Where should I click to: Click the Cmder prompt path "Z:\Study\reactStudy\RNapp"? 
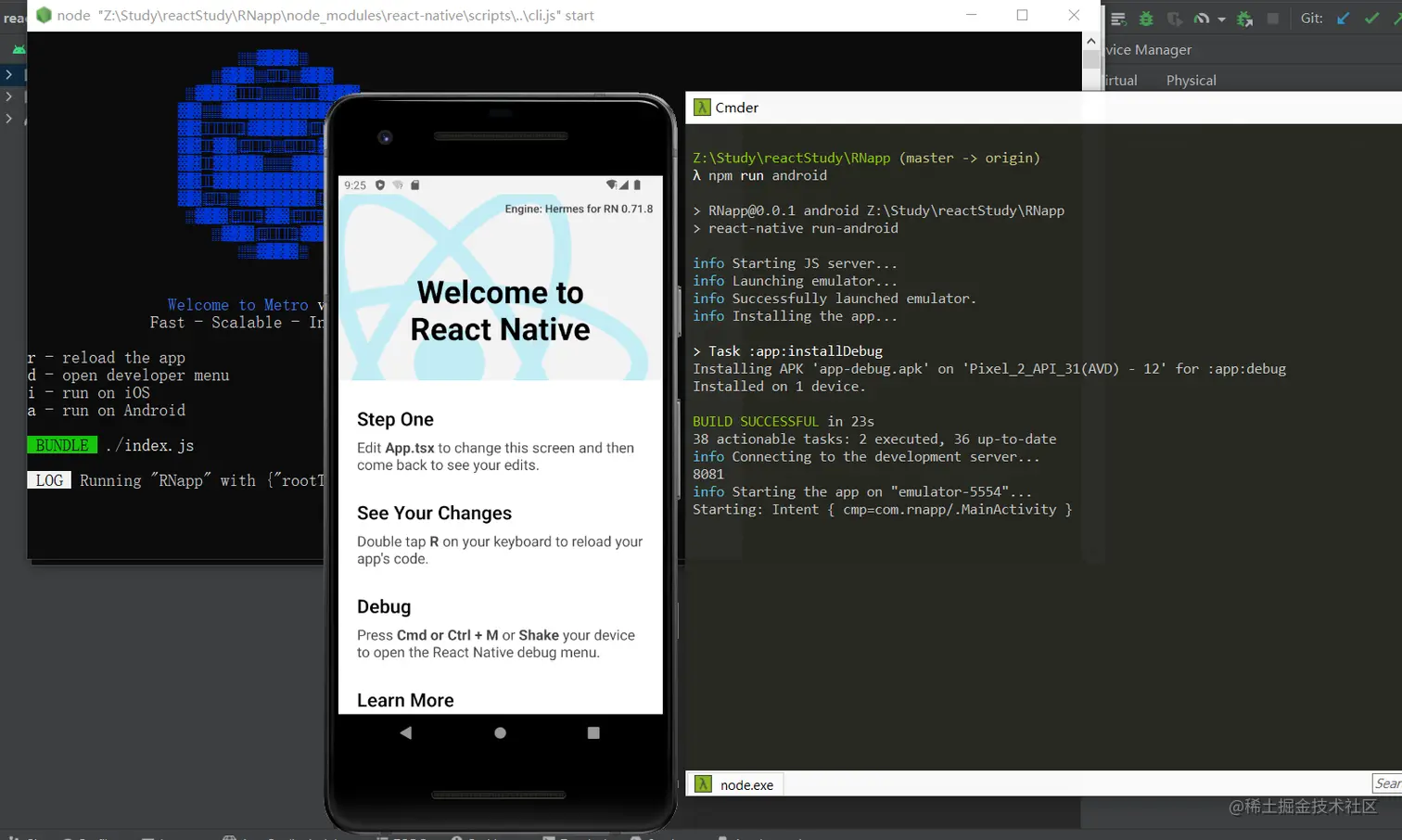792,158
